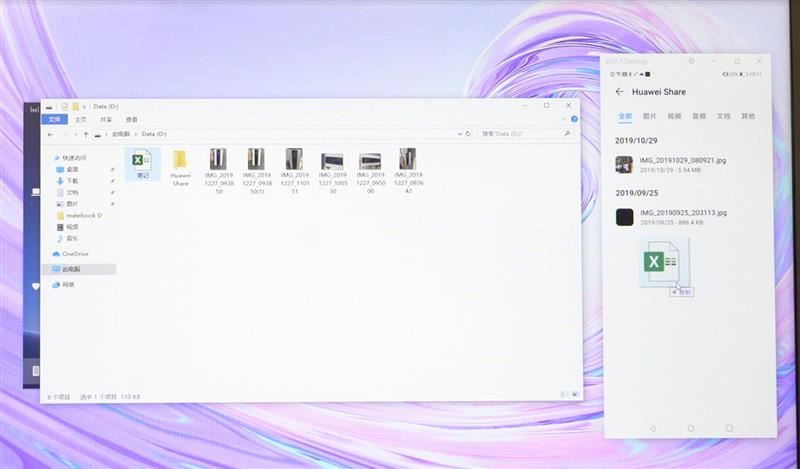Switch to large icons view in status bar
This screenshot has width=800, height=469.
pyautogui.click(x=575, y=394)
